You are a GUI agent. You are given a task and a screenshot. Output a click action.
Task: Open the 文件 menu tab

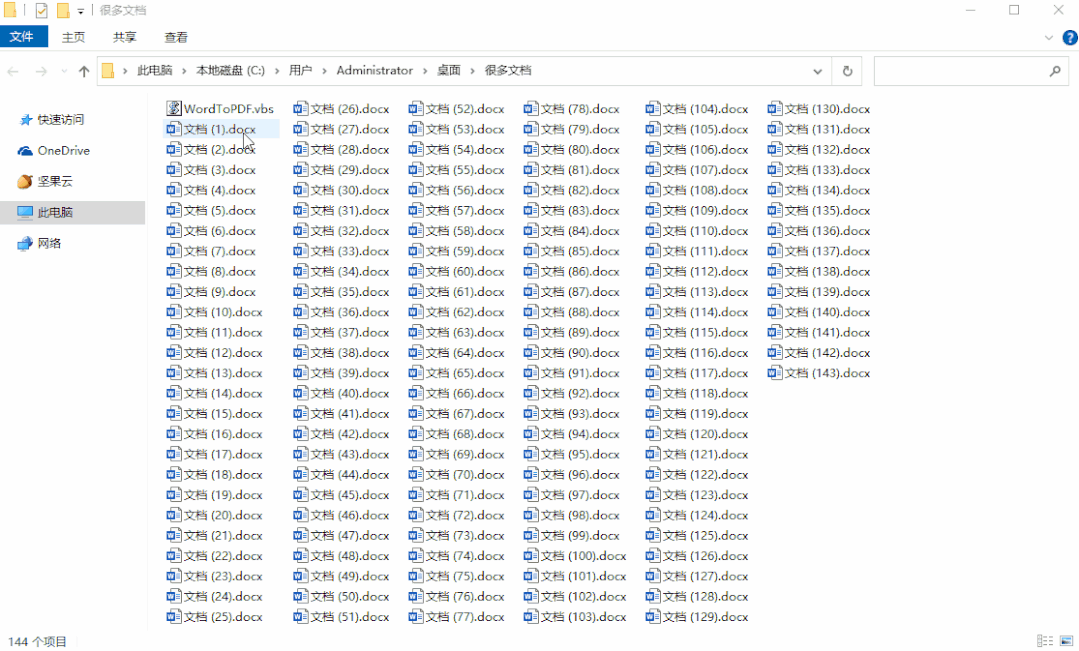tap(23, 36)
